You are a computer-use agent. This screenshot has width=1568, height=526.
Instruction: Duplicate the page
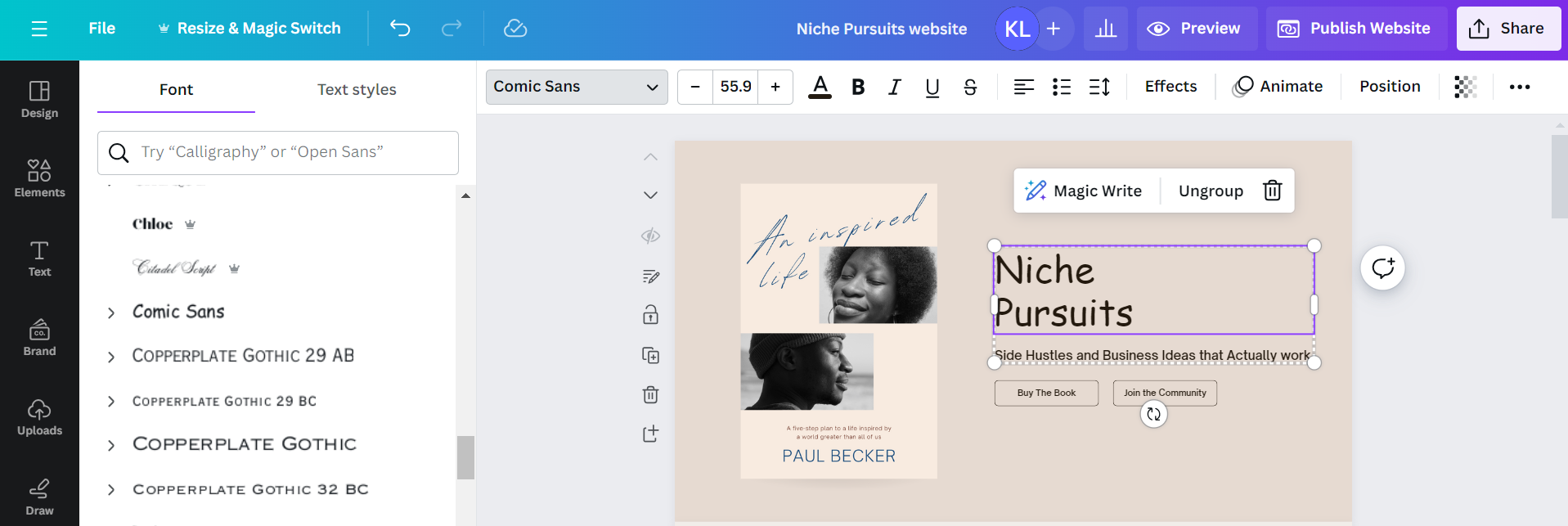(650, 355)
